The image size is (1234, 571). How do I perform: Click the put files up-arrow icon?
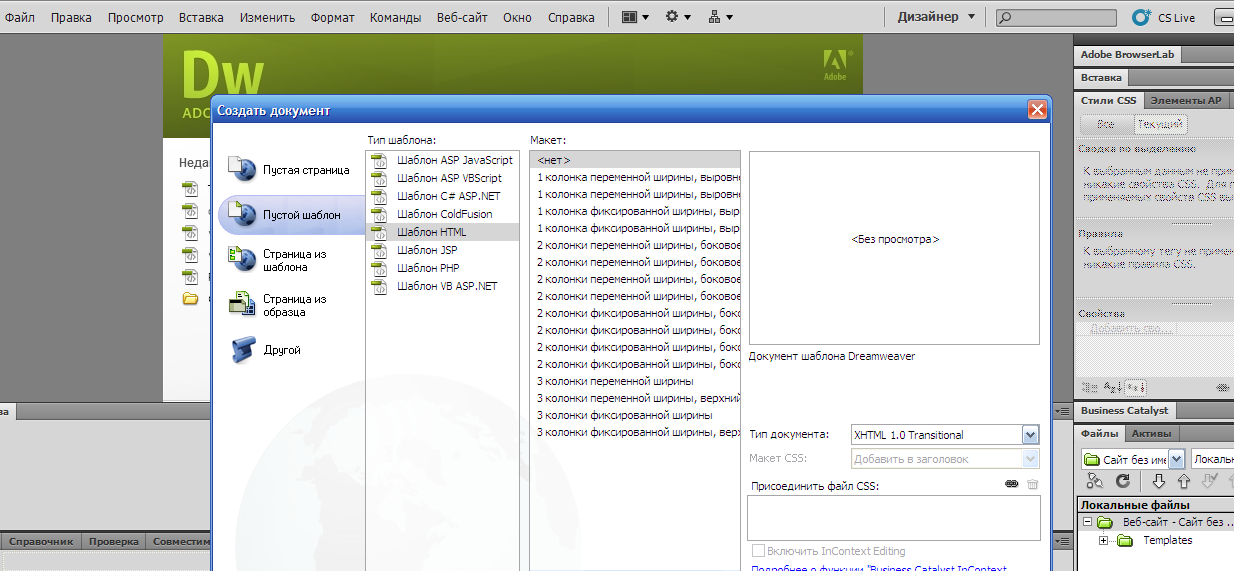click(x=1184, y=482)
